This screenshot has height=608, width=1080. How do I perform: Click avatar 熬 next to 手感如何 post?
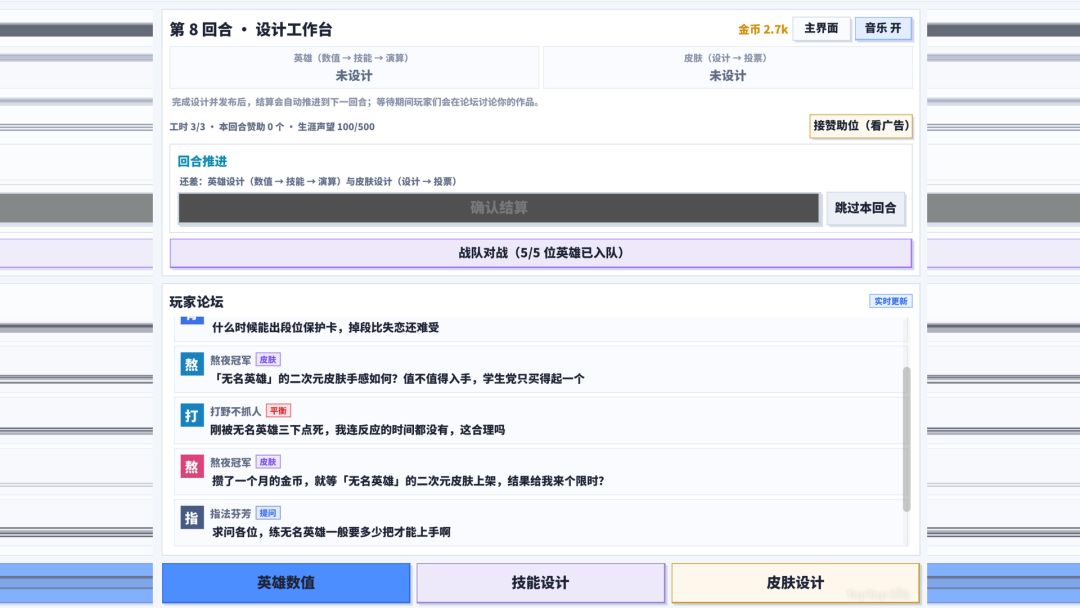191,364
